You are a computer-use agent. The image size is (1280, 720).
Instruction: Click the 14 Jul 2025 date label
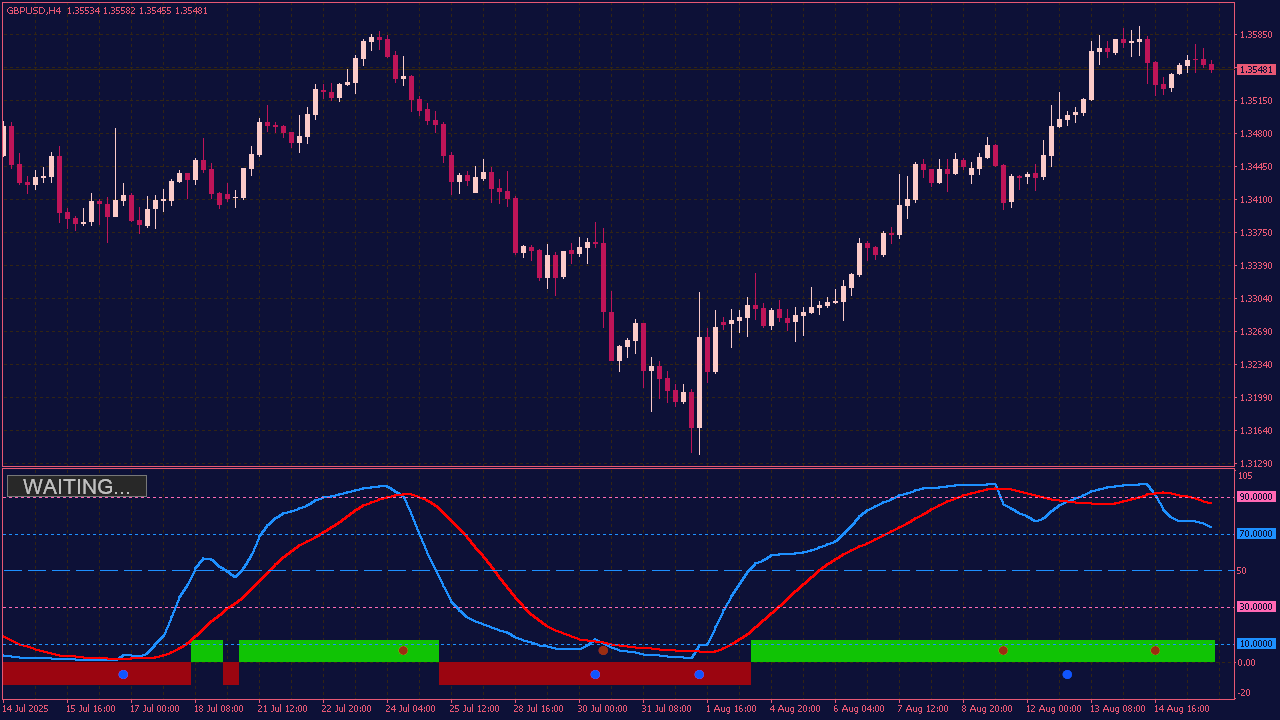tap(25, 708)
